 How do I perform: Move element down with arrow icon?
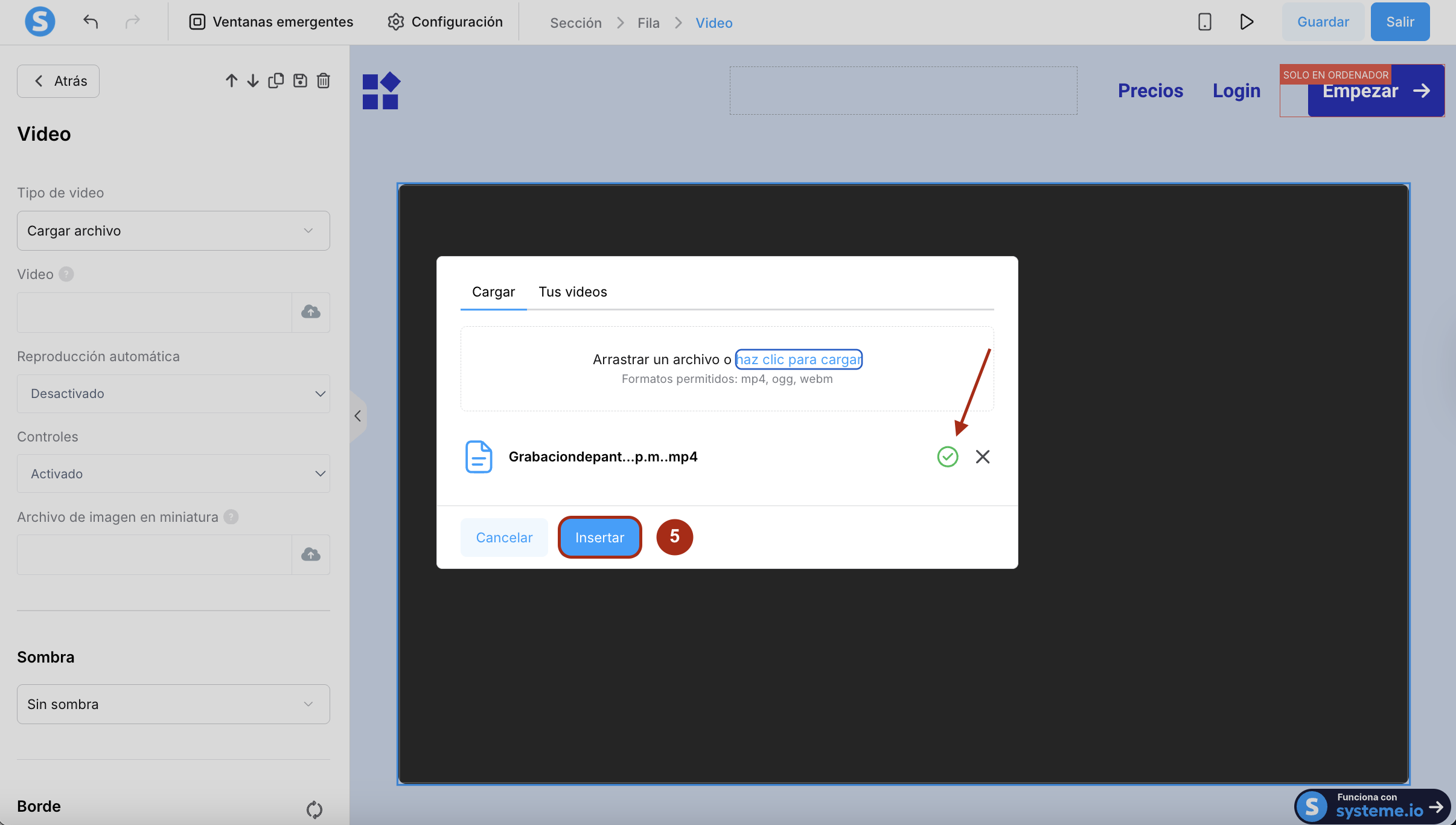[253, 81]
